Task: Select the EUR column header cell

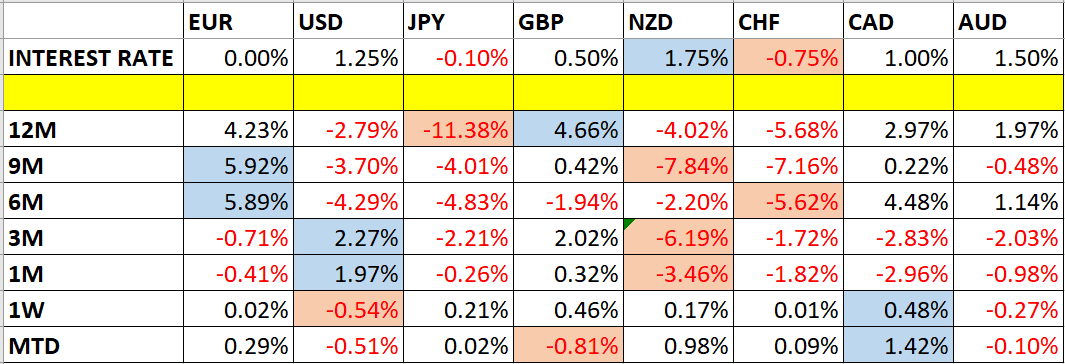Action: (x=237, y=23)
